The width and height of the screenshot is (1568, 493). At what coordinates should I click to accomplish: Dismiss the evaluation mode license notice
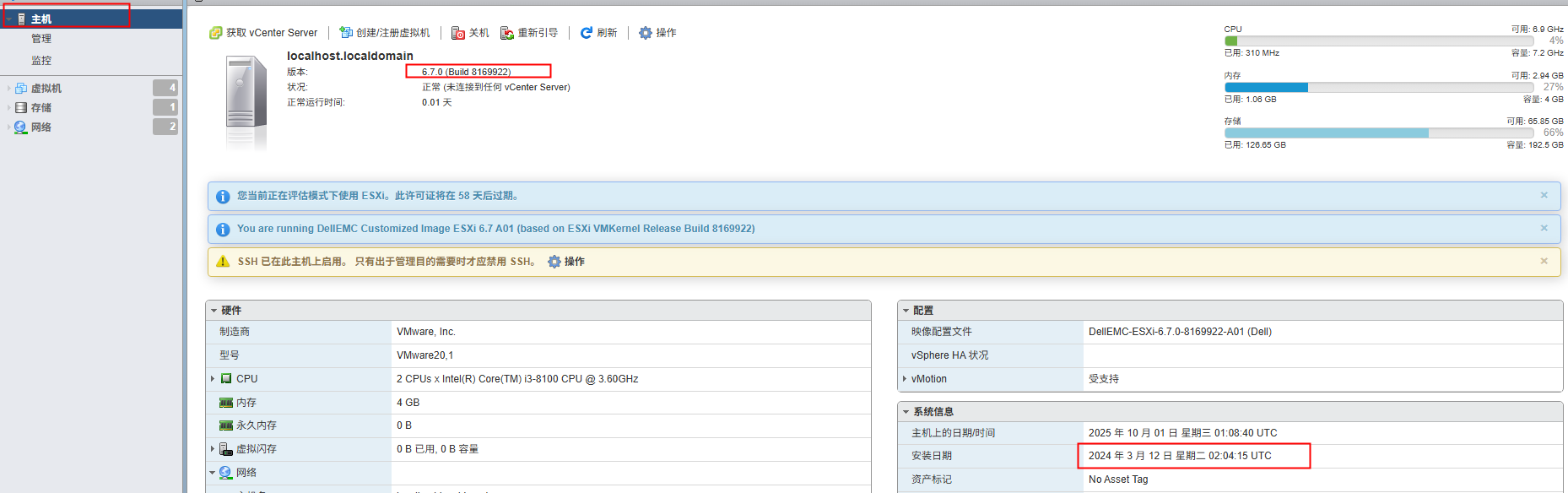[1544, 195]
